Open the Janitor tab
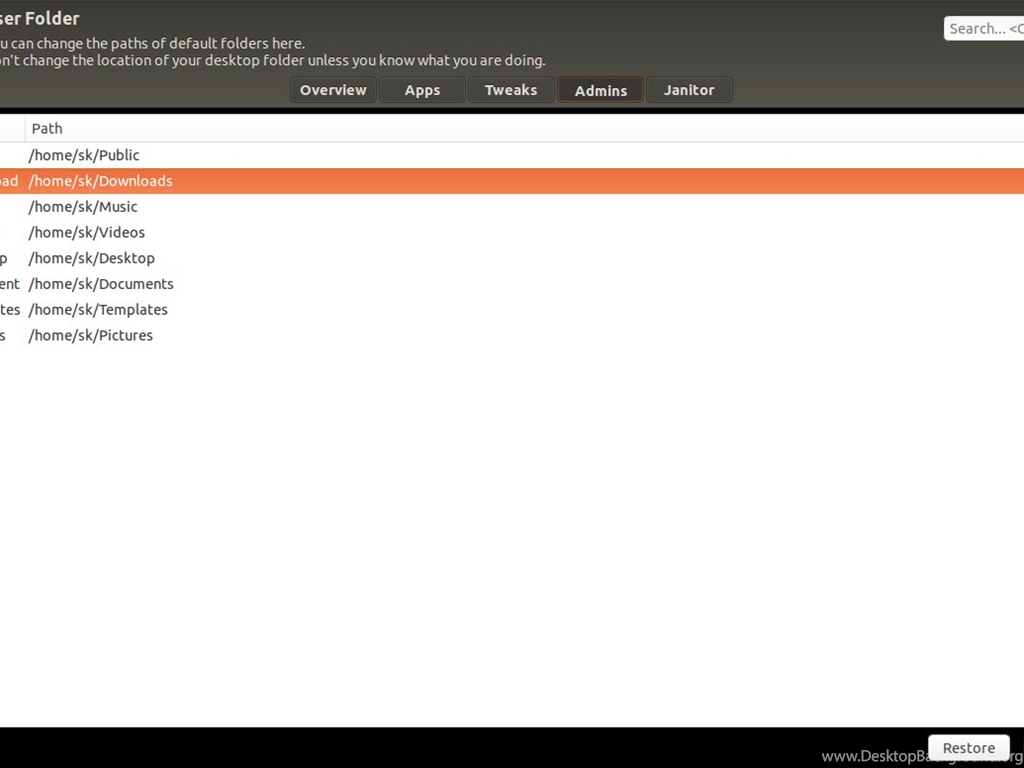This screenshot has height=768, width=1024. [689, 90]
